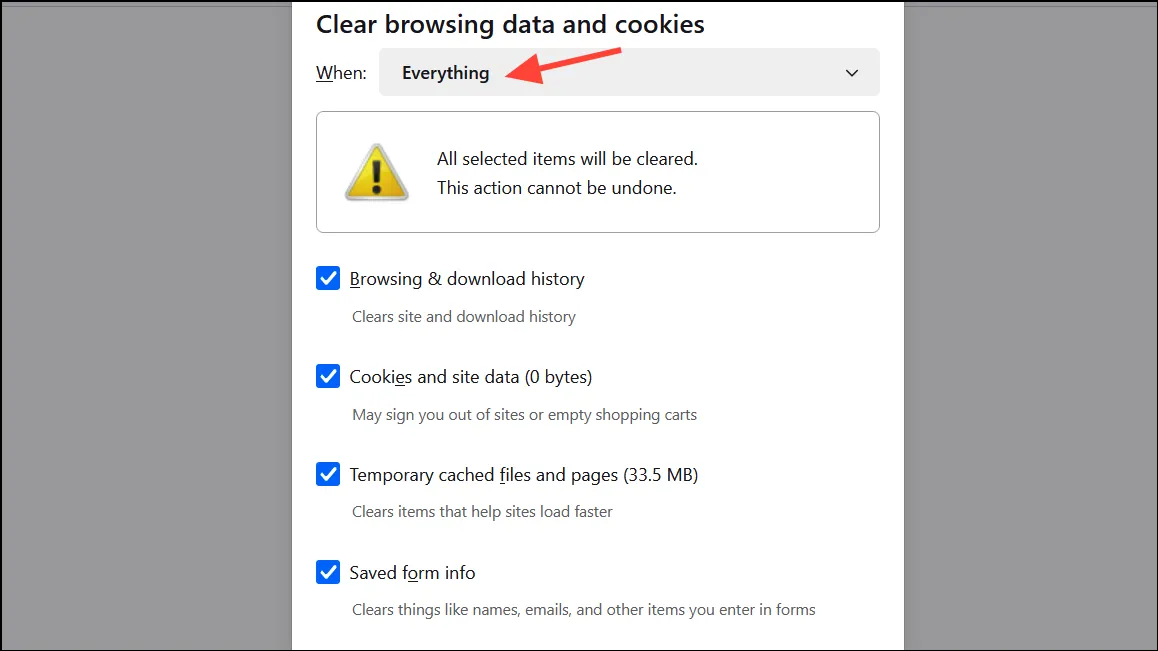Viewport: 1158px width, 651px height.
Task: Click the "Clears items that help sites load faster" text
Action: coord(482,511)
